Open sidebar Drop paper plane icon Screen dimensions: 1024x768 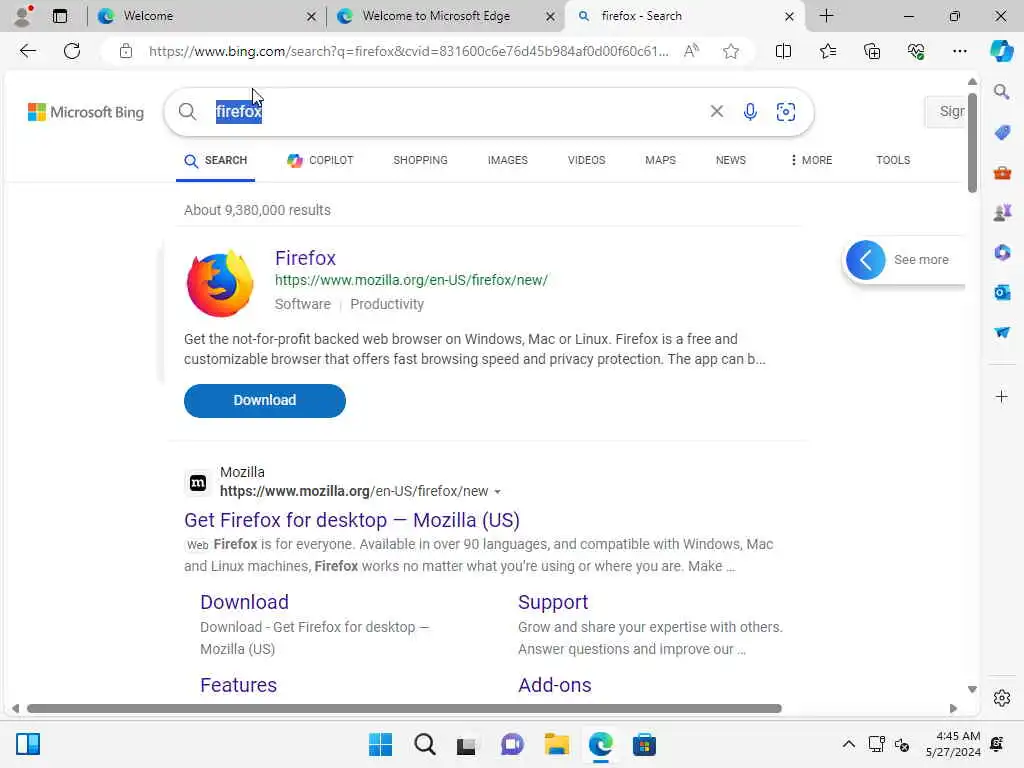[1002, 332]
